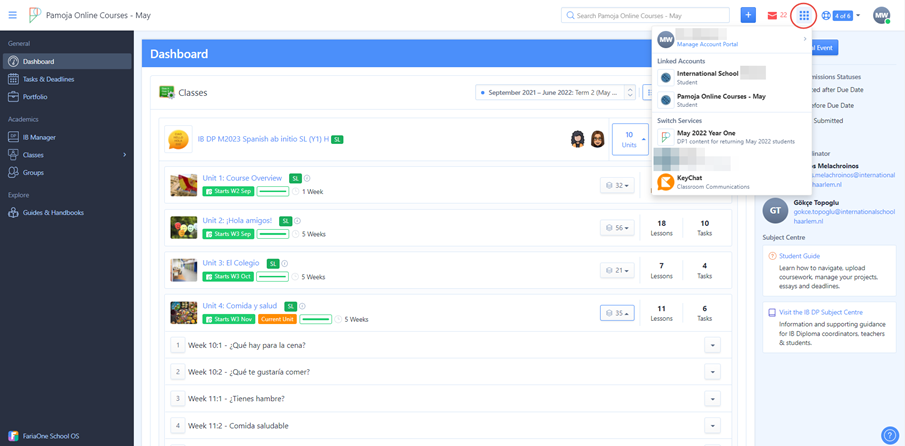The width and height of the screenshot is (905, 446).
Task: Open Unit 3: El Colegio
Action: click(x=230, y=263)
